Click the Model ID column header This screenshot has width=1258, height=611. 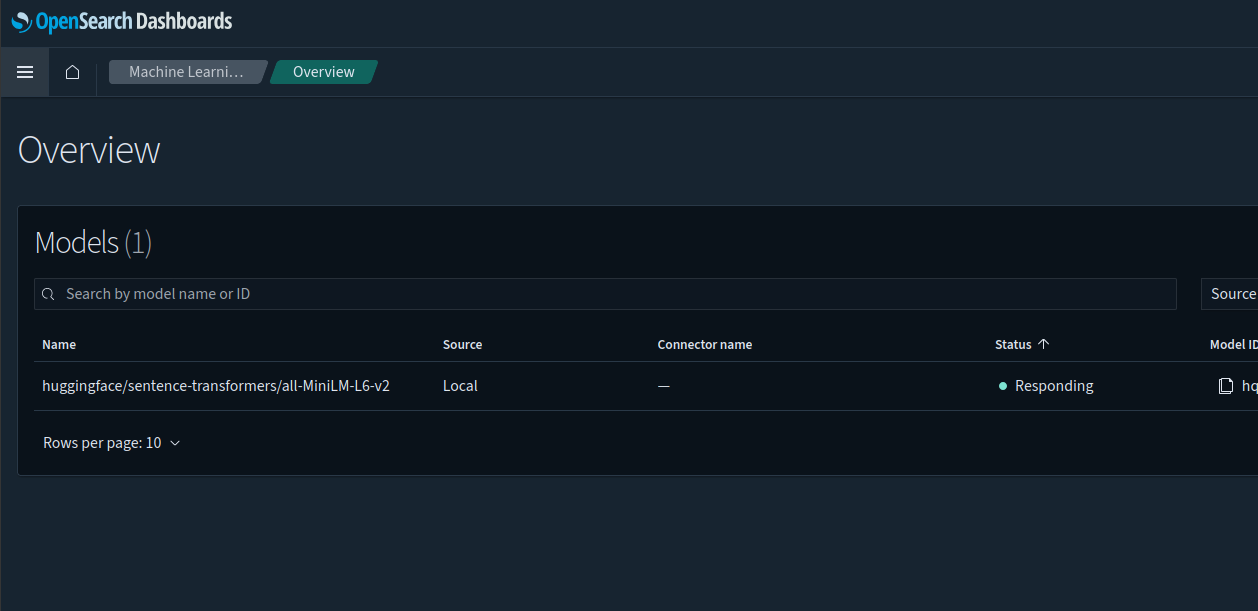[1233, 344]
